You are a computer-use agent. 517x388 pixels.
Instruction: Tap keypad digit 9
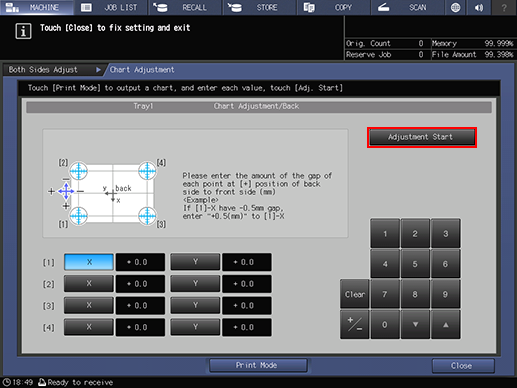[445, 294]
